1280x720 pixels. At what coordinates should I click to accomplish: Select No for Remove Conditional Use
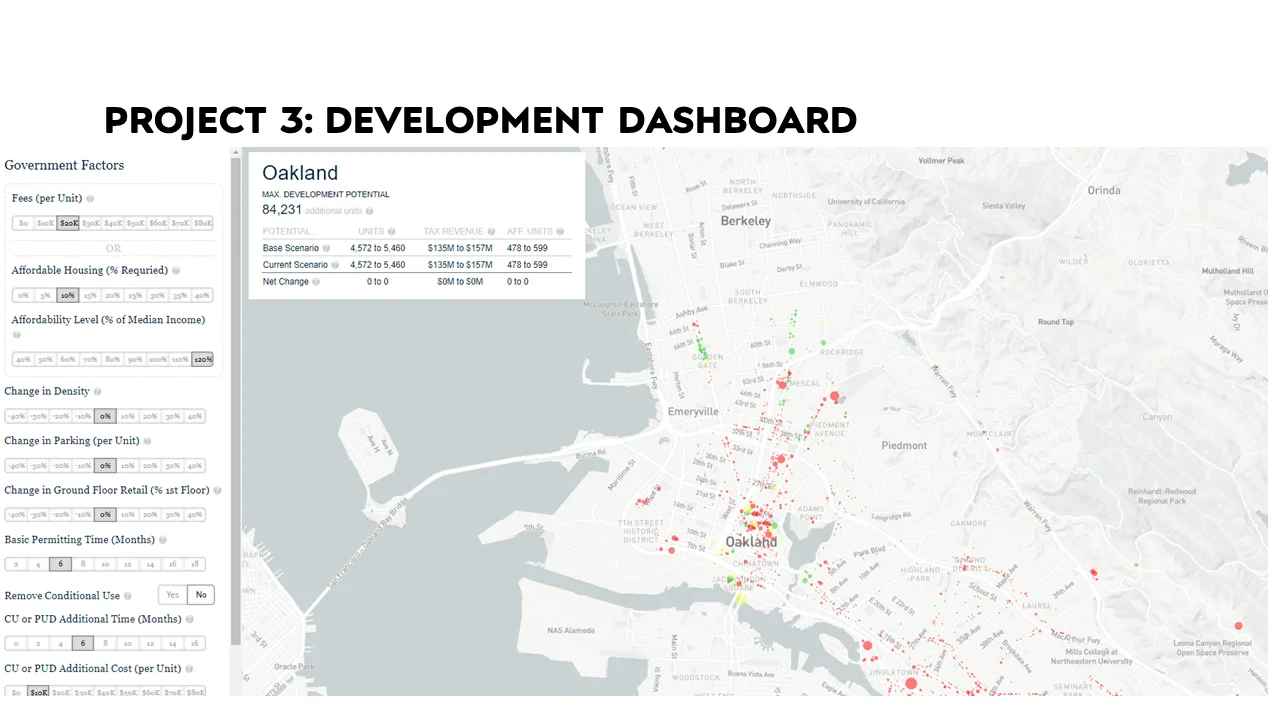tap(201, 595)
